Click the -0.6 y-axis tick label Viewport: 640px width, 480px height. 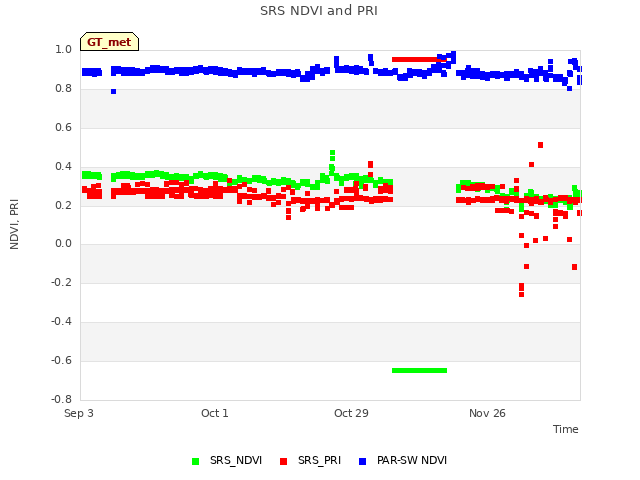[61, 360]
